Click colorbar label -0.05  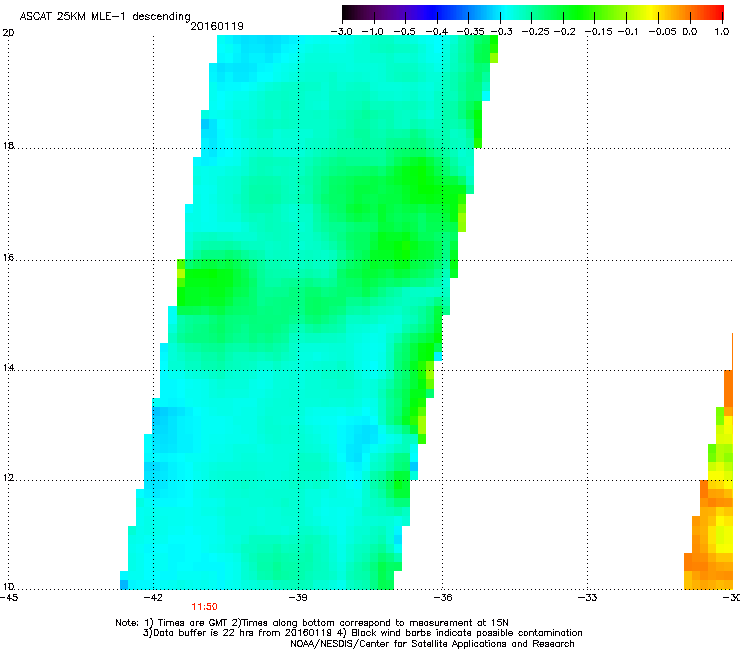pyautogui.click(x=663, y=32)
